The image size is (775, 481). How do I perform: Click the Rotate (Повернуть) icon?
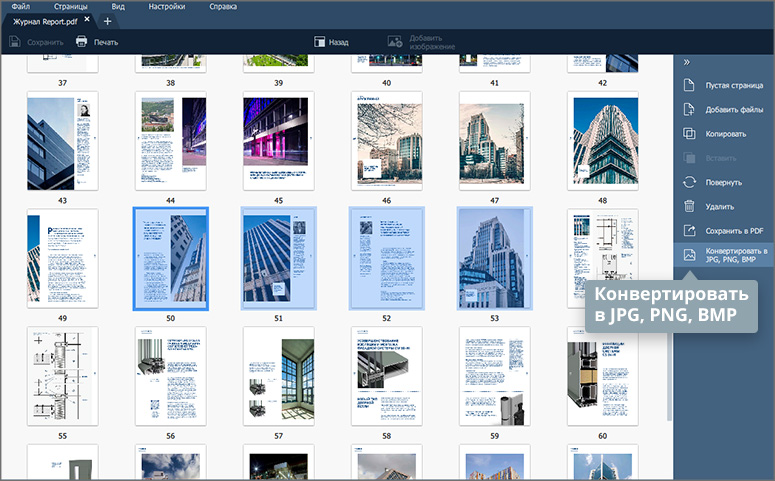[689, 182]
